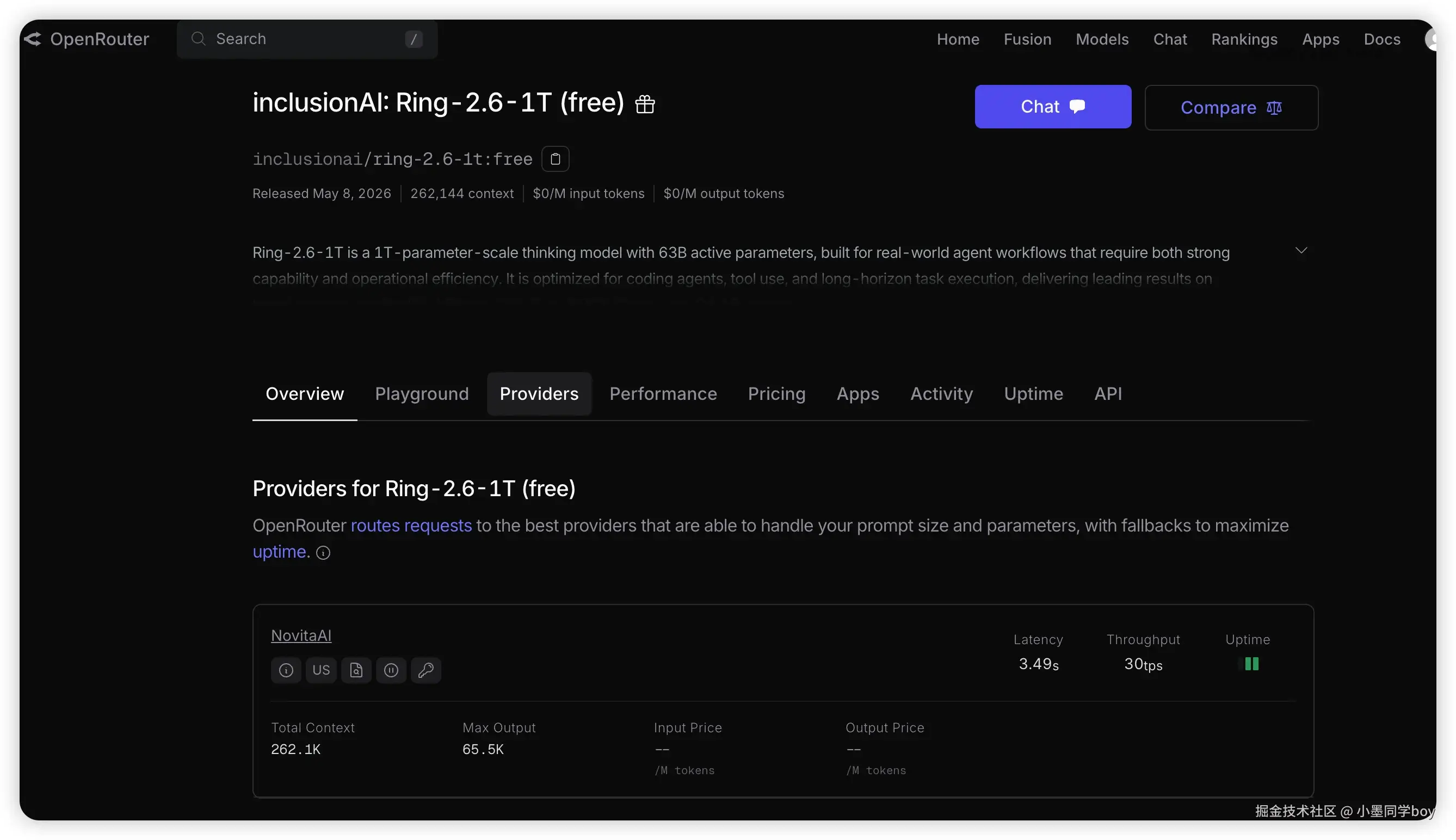Go to Home in the top navigation
The height and width of the screenshot is (840, 1456).
[x=958, y=39]
